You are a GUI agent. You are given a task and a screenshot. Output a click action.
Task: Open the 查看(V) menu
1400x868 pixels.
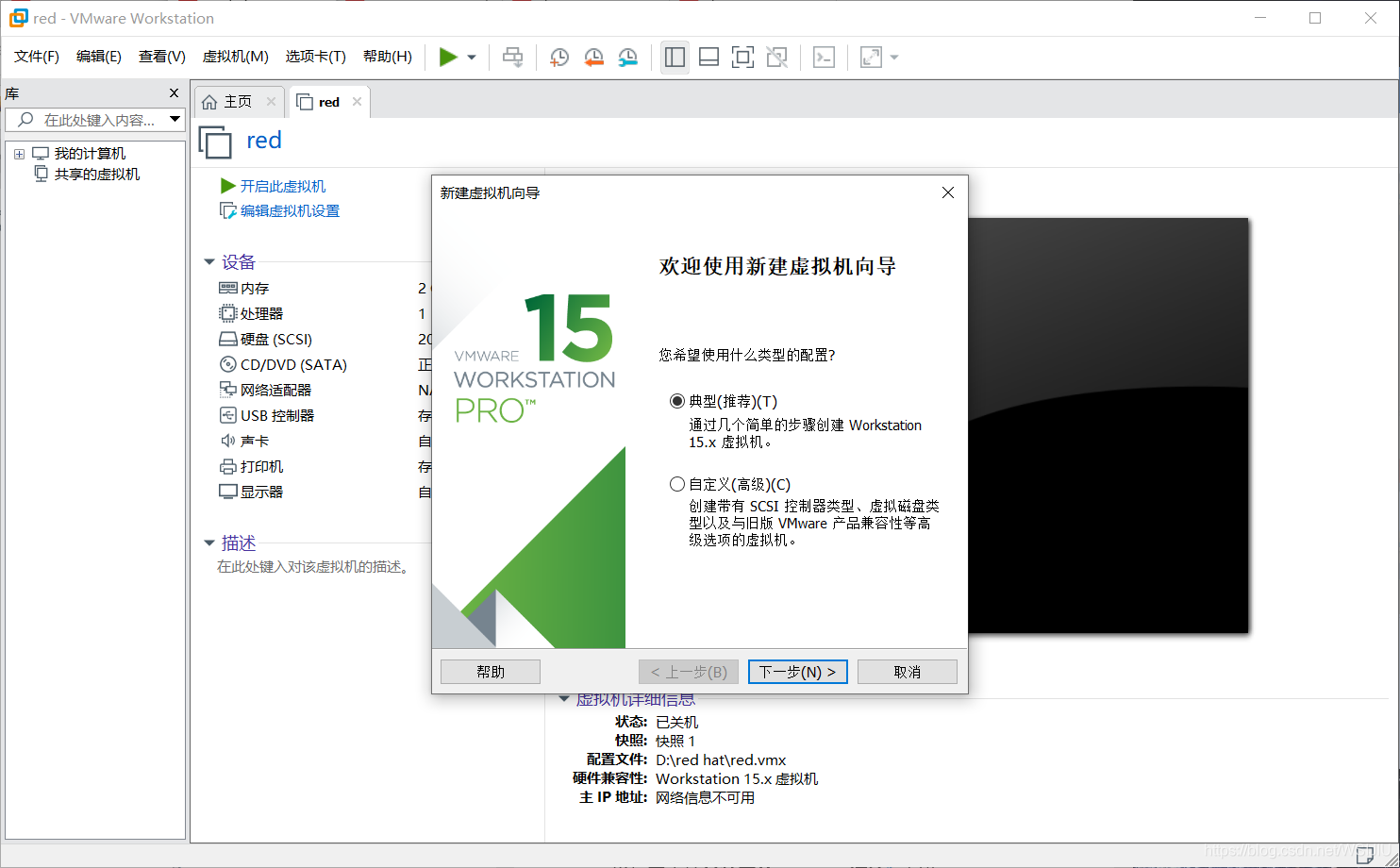[x=162, y=57]
